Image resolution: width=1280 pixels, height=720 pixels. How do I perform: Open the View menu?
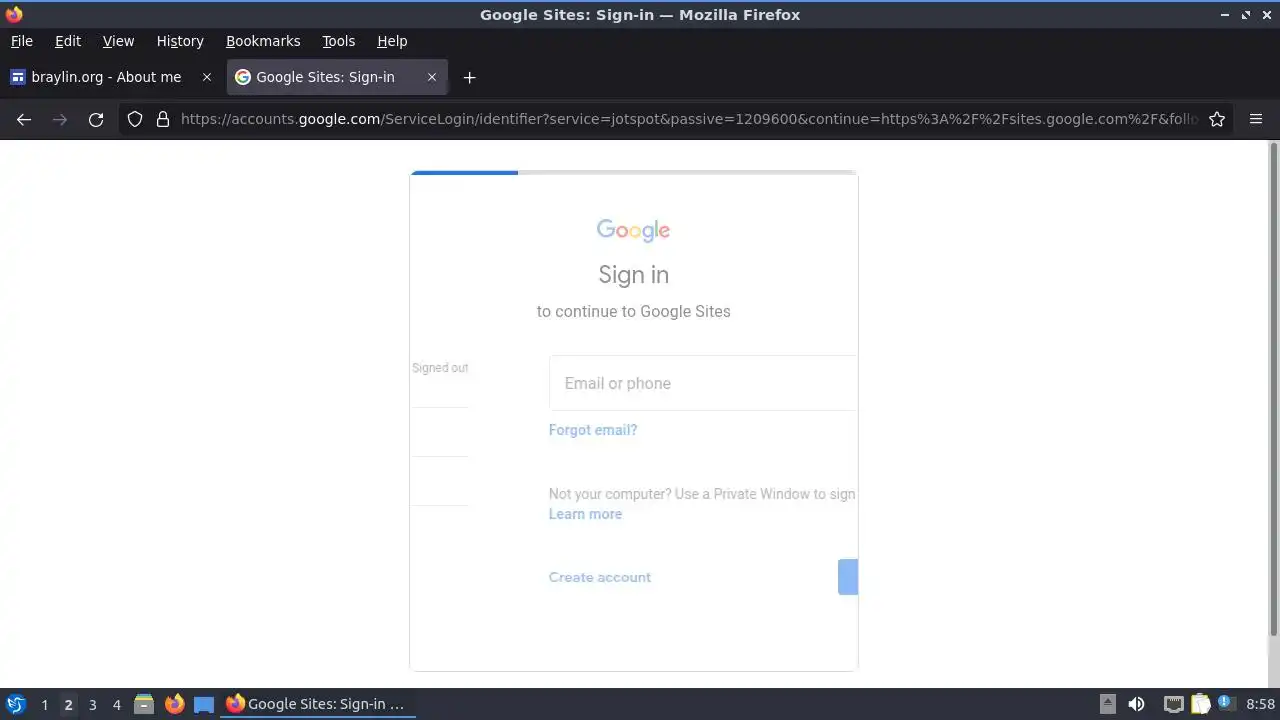[118, 41]
